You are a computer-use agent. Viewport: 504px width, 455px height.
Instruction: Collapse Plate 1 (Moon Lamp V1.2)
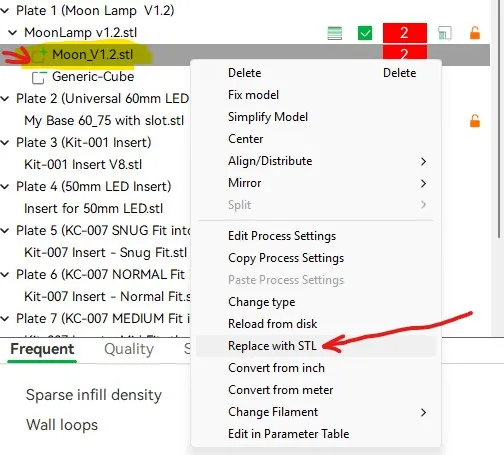(x=5, y=11)
